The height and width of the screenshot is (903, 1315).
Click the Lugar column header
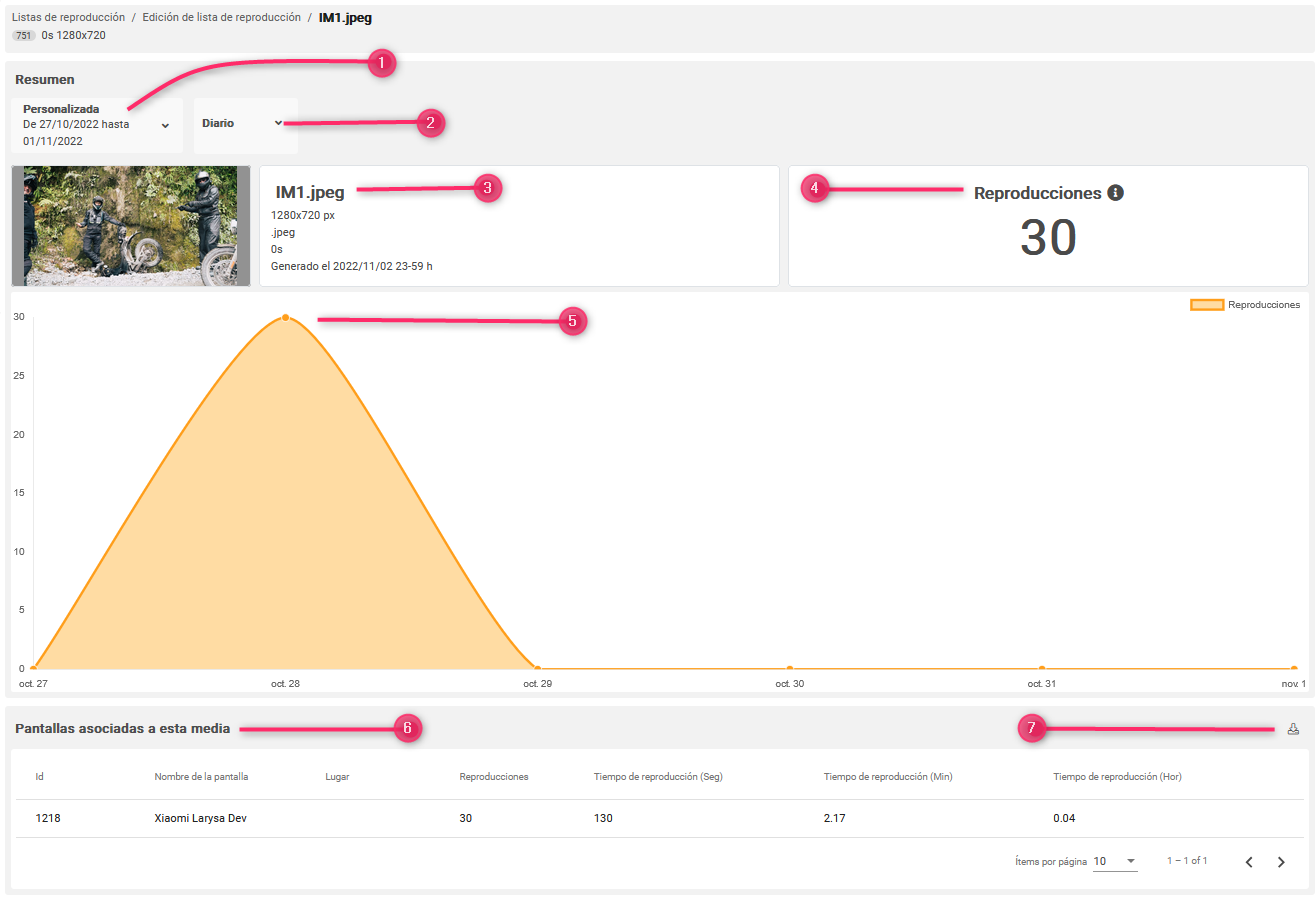pos(337,777)
